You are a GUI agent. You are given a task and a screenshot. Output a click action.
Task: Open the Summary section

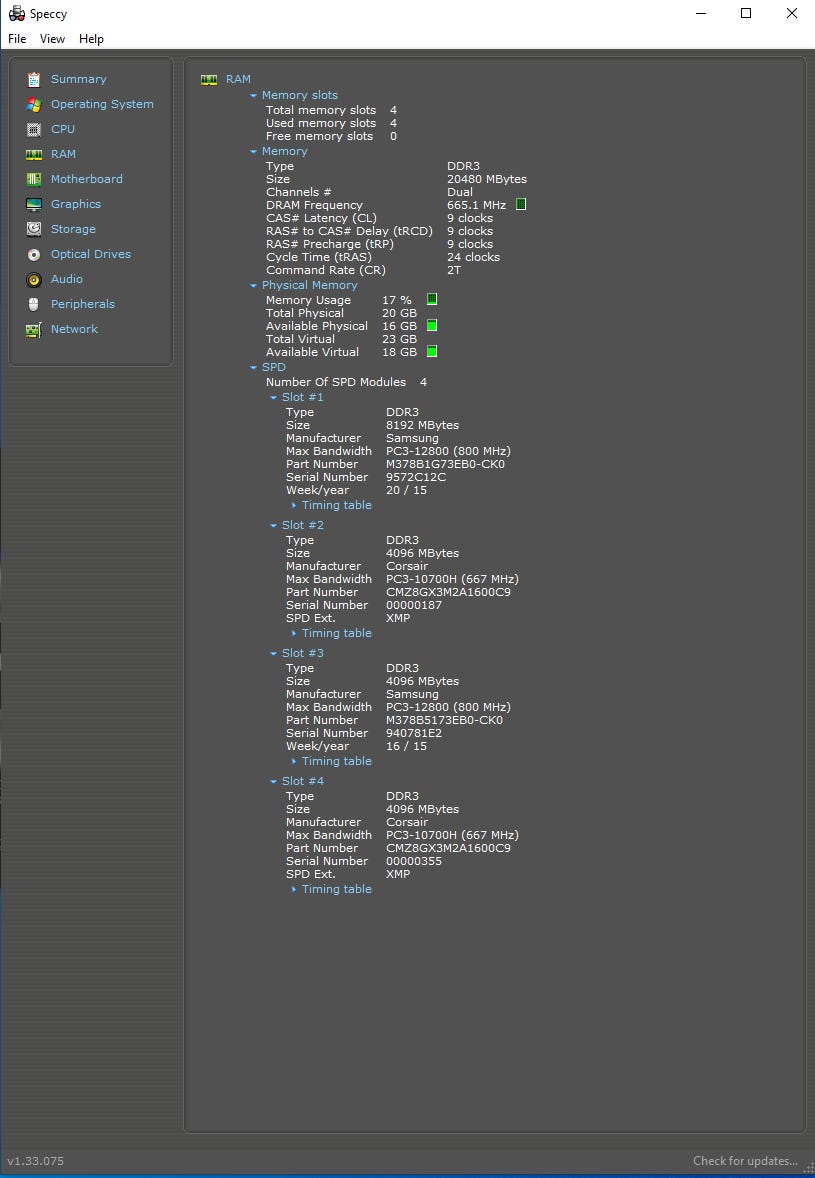[79, 79]
